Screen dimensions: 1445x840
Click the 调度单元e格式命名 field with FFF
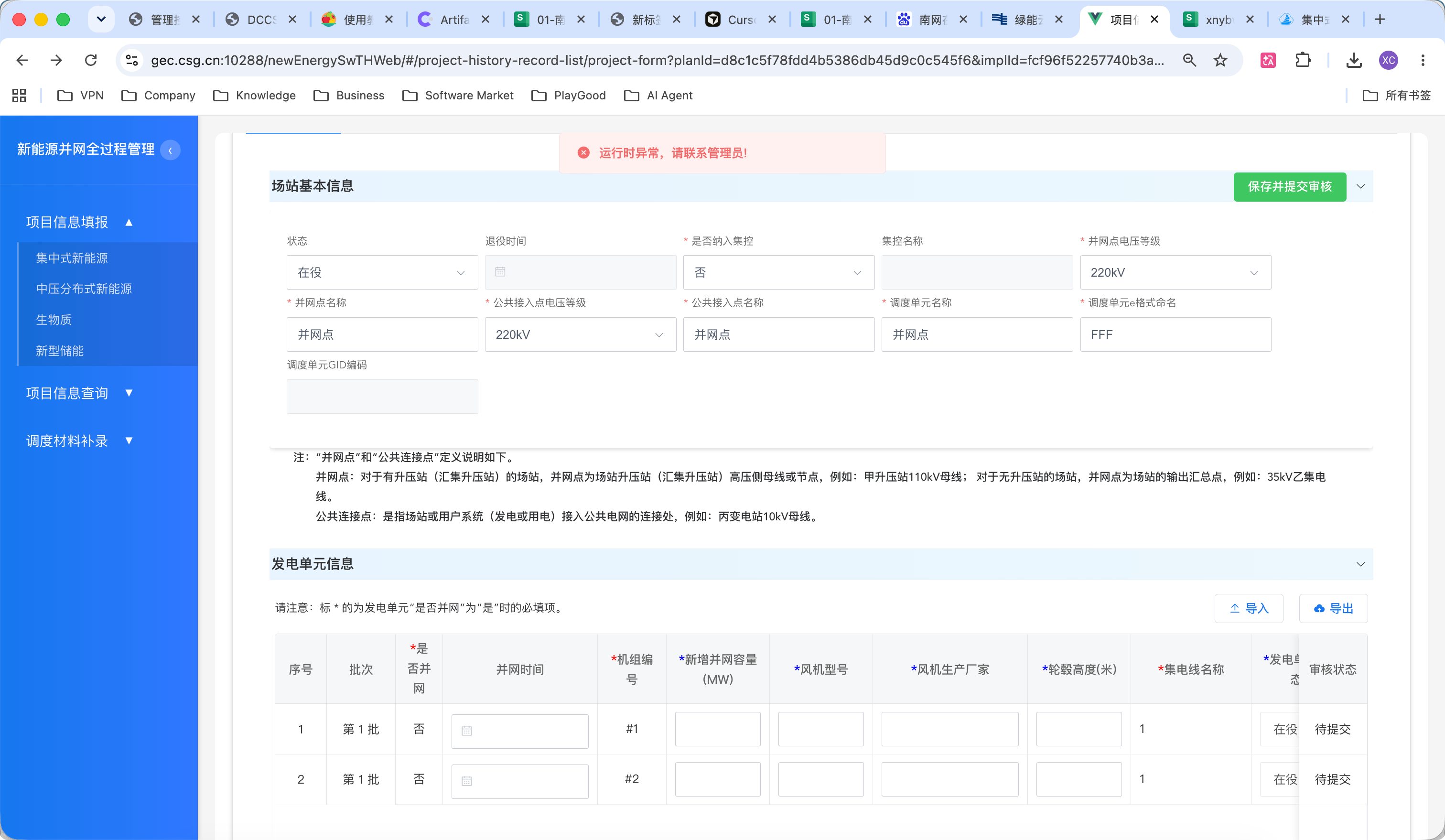coord(1175,334)
